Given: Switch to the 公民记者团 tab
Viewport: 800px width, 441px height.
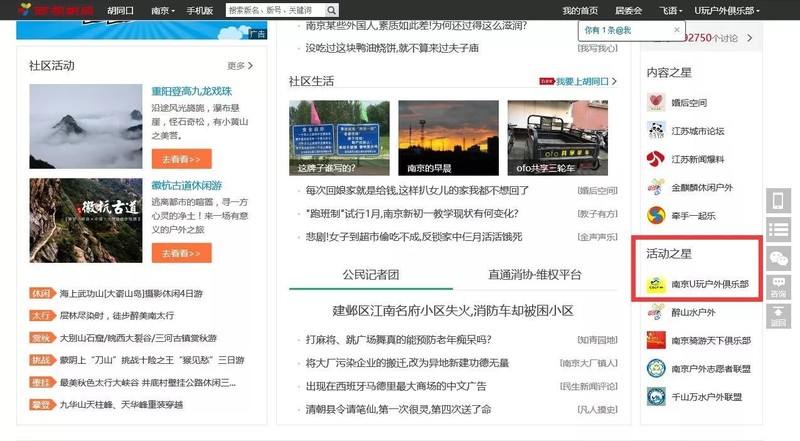Looking at the screenshot, I should 371,274.
